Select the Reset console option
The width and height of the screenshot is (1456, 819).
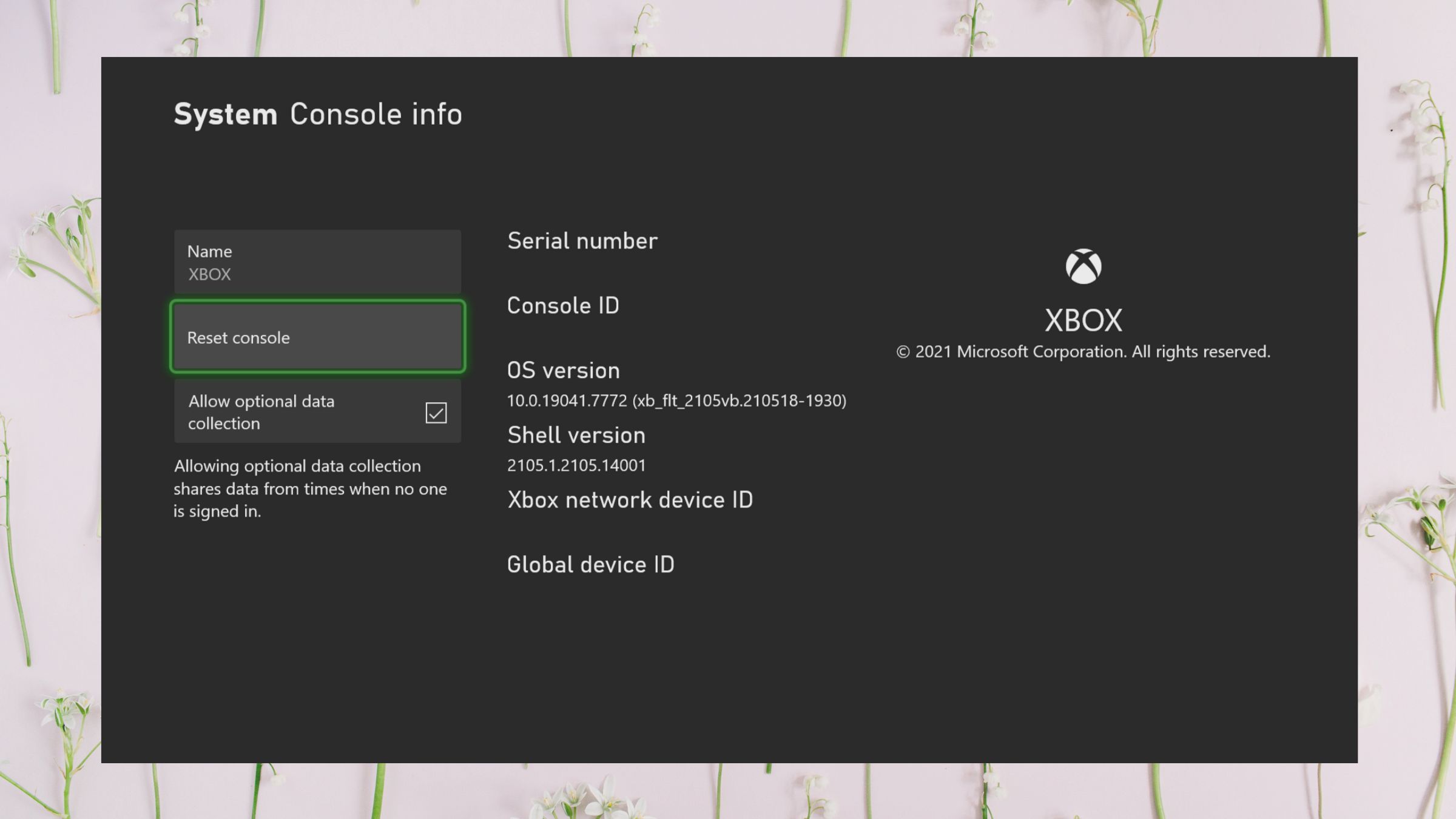[317, 337]
